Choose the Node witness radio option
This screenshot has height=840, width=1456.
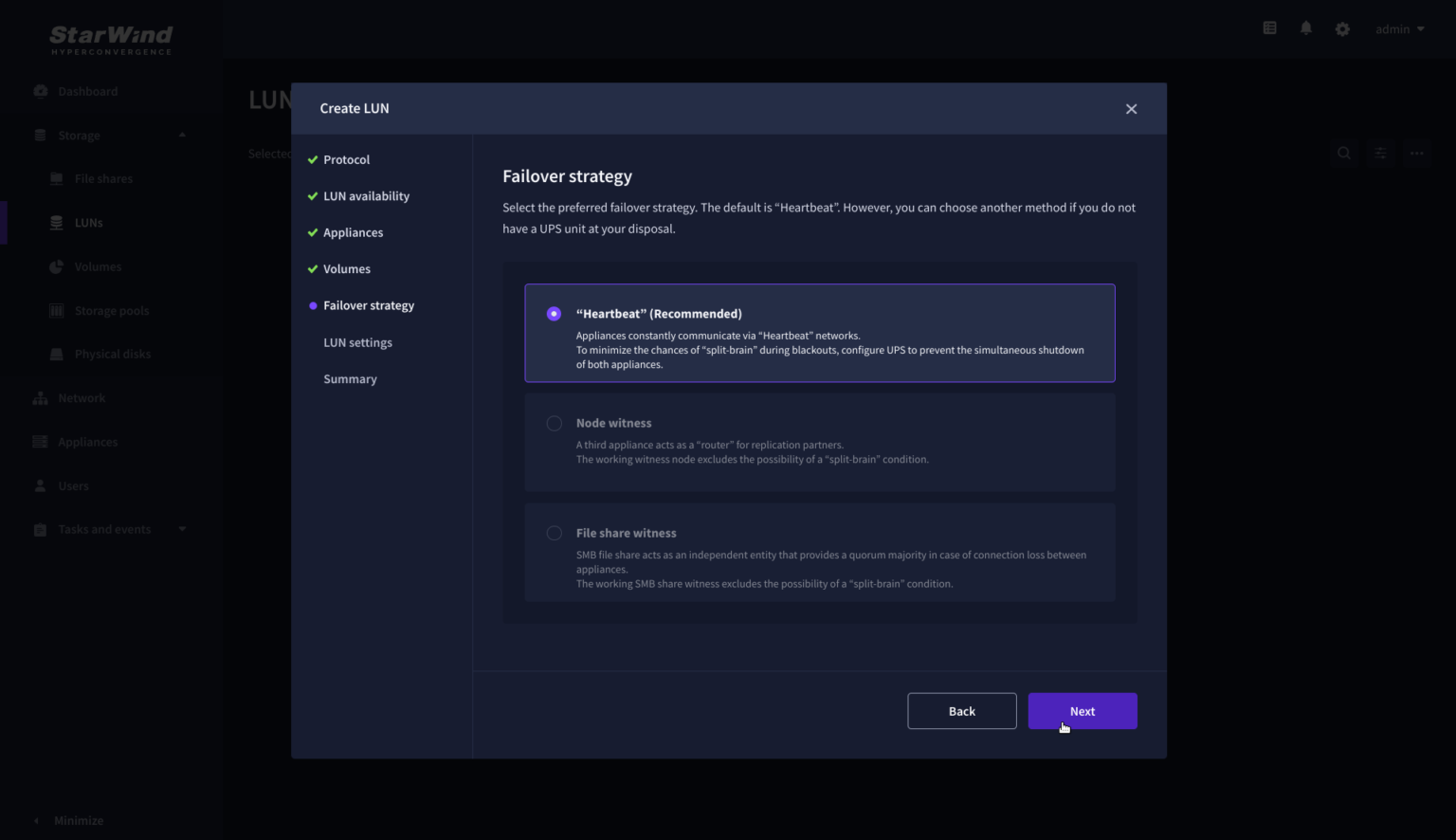point(555,424)
